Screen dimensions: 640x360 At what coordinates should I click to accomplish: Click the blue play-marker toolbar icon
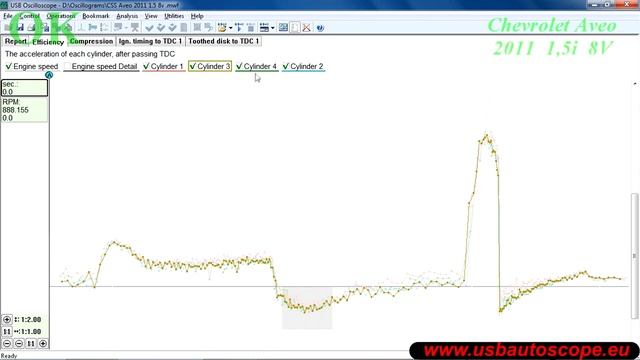[x=239, y=28]
